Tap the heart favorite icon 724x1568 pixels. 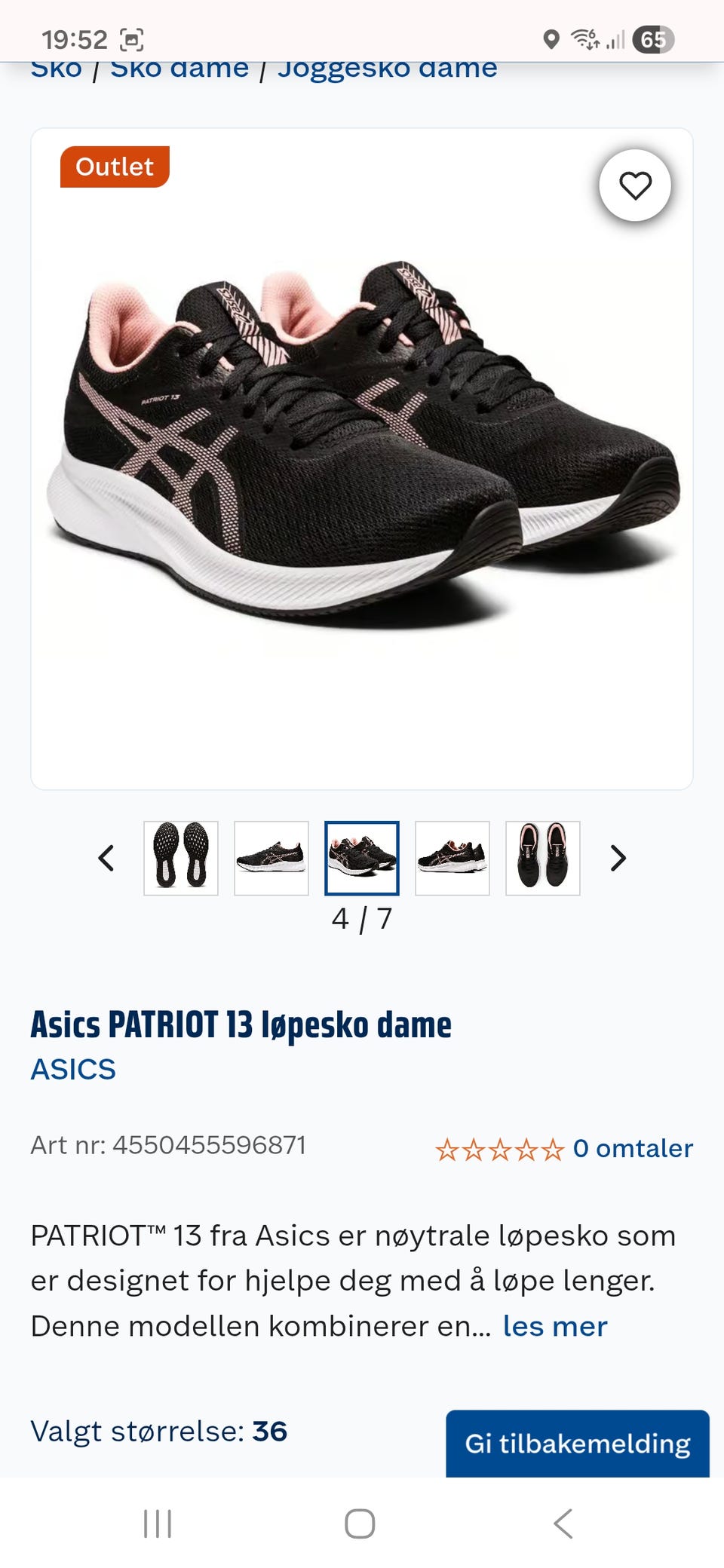635,185
